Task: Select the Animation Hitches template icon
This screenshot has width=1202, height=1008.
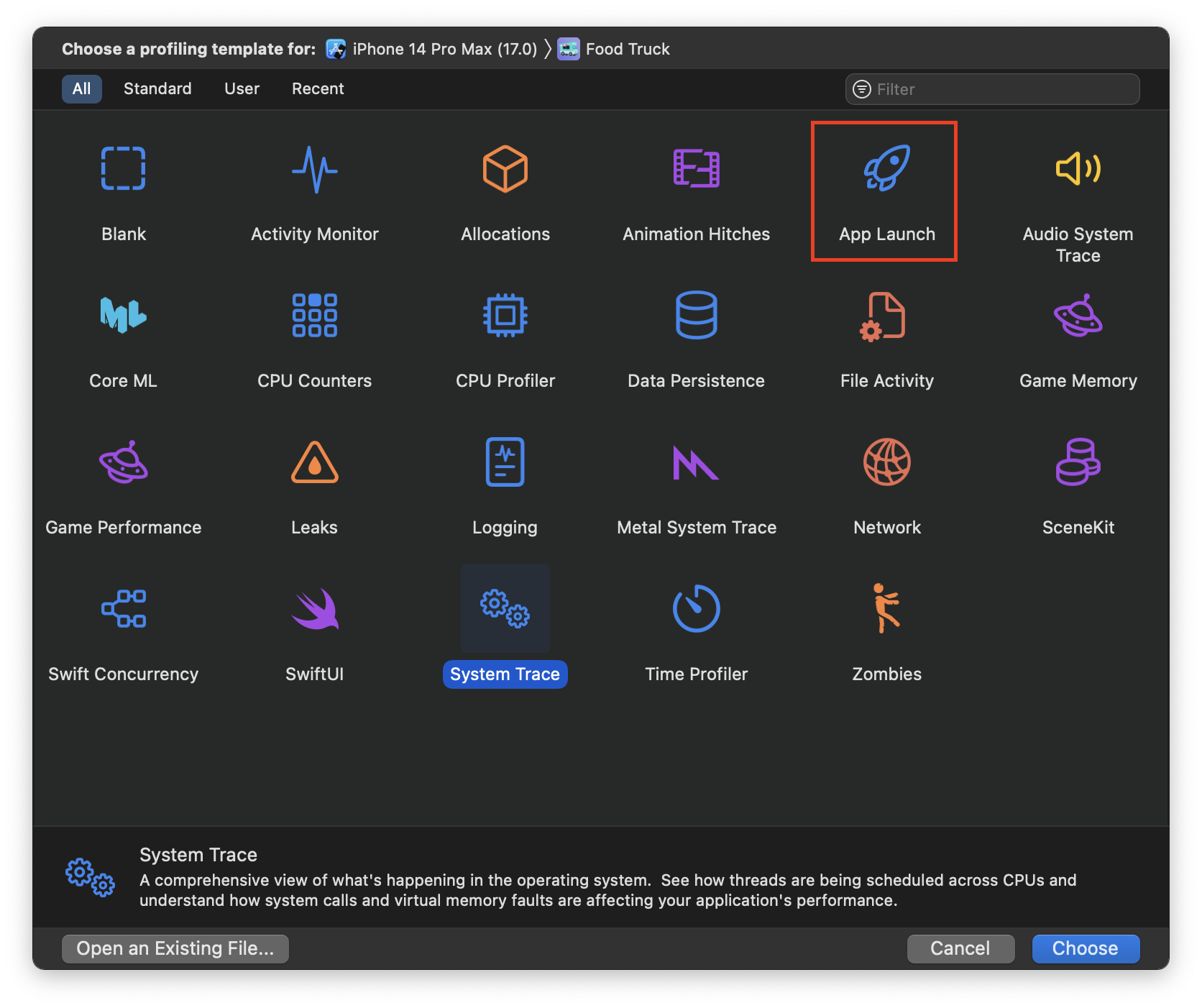Action: click(696, 168)
